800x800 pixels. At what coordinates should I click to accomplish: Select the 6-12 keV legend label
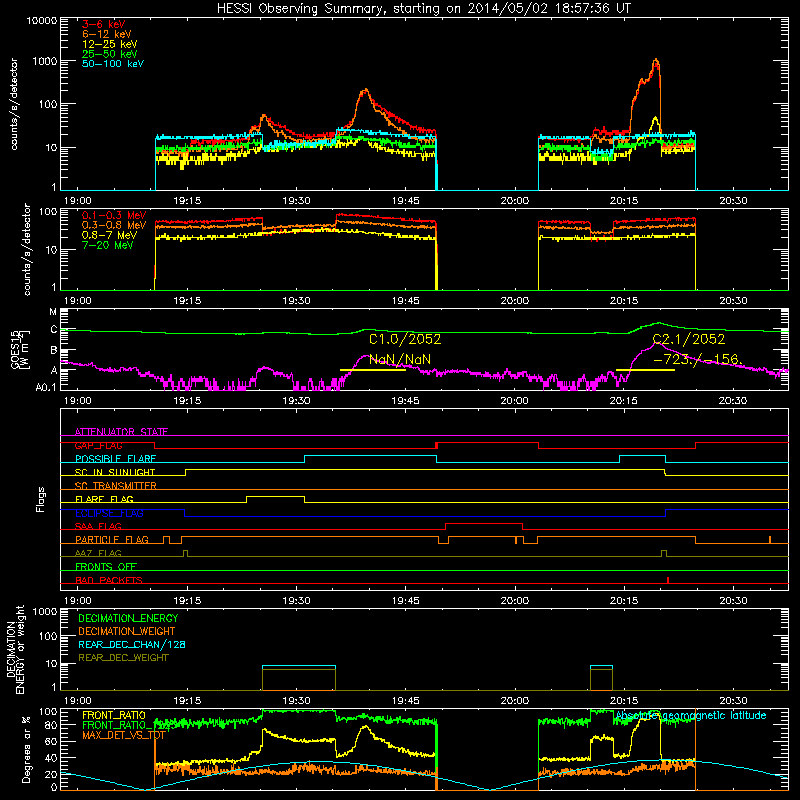coord(107,34)
